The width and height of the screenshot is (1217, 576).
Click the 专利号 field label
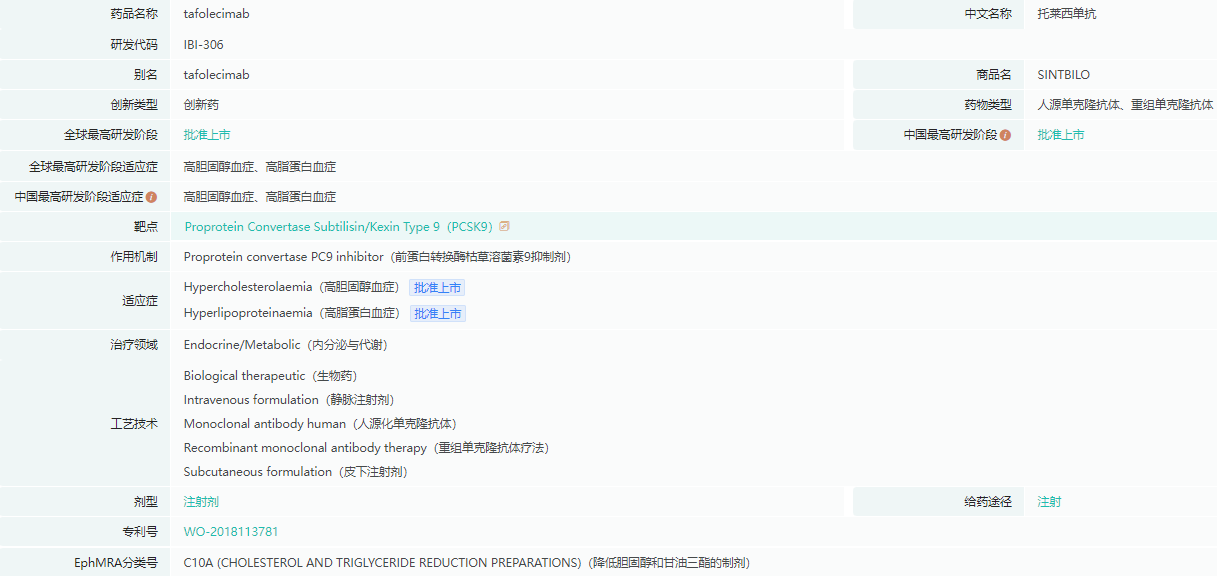click(x=140, y=532)
